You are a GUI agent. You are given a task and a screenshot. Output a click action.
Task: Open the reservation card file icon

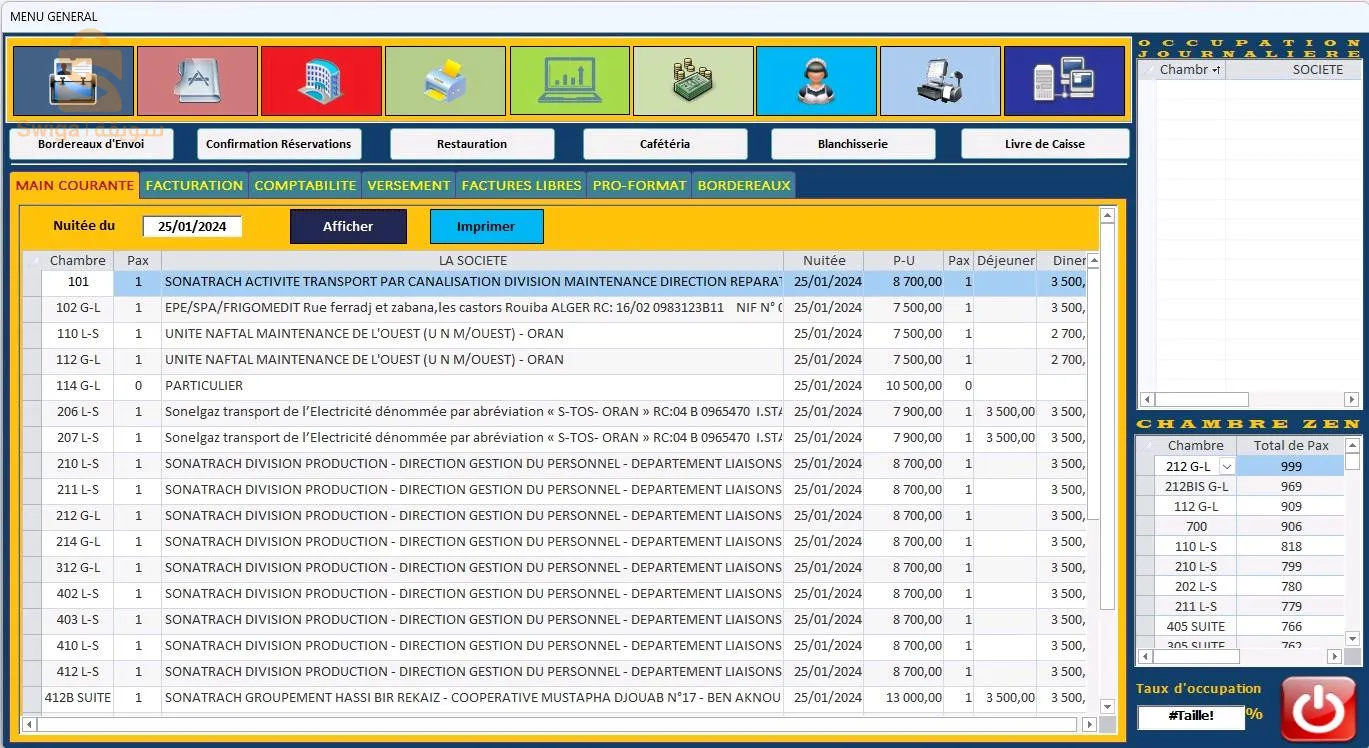[x=74, y=81]
